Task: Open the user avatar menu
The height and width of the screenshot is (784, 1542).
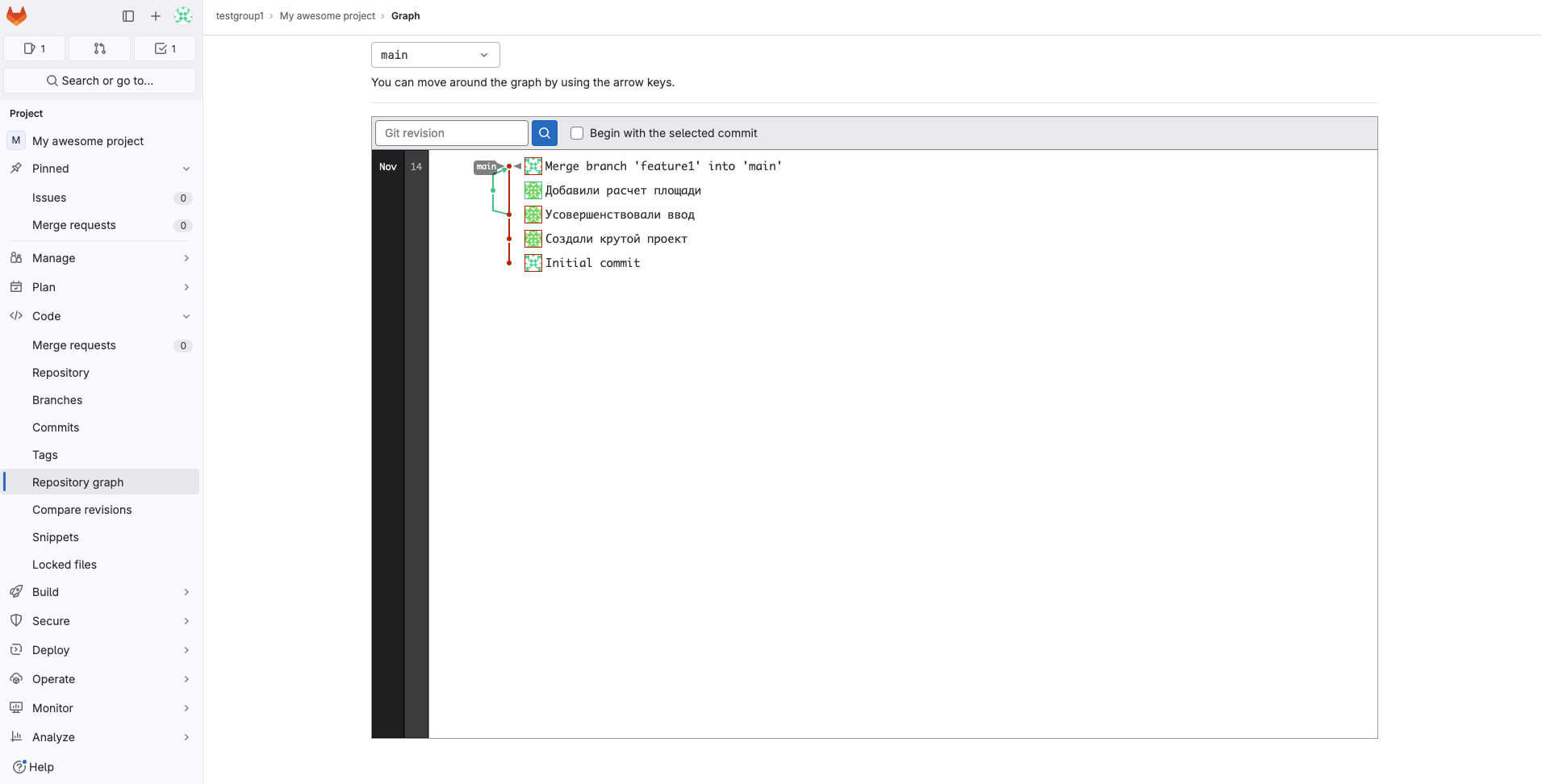Action: 183,16
